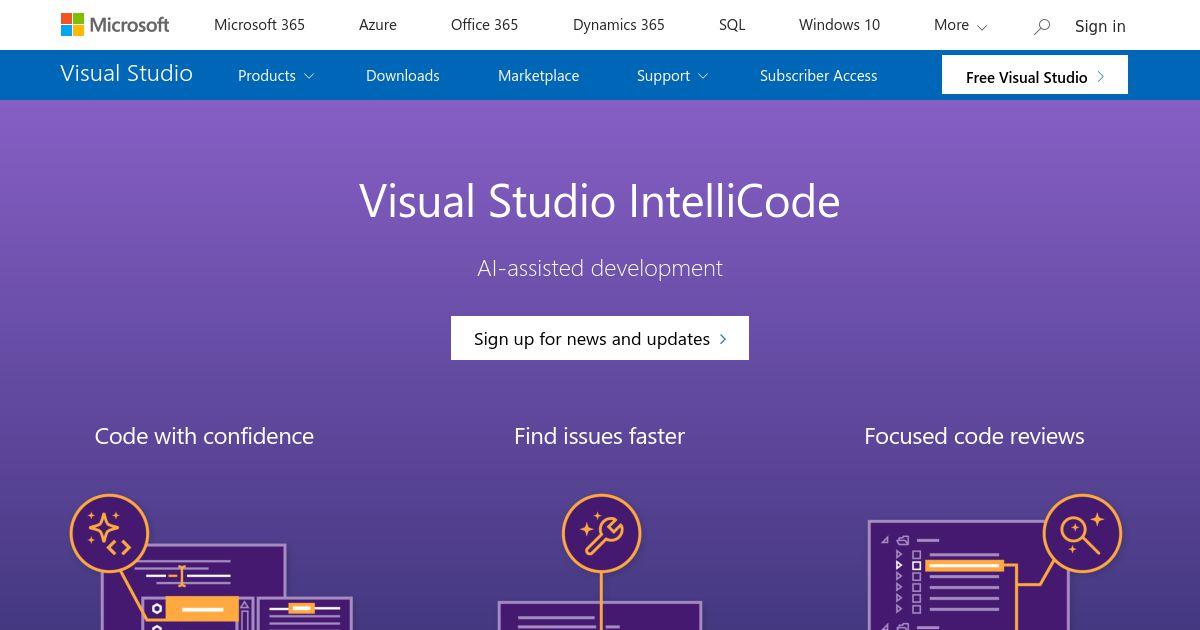Click the Visual Studio brand link

pyautogui.click(x=126, y=73)
